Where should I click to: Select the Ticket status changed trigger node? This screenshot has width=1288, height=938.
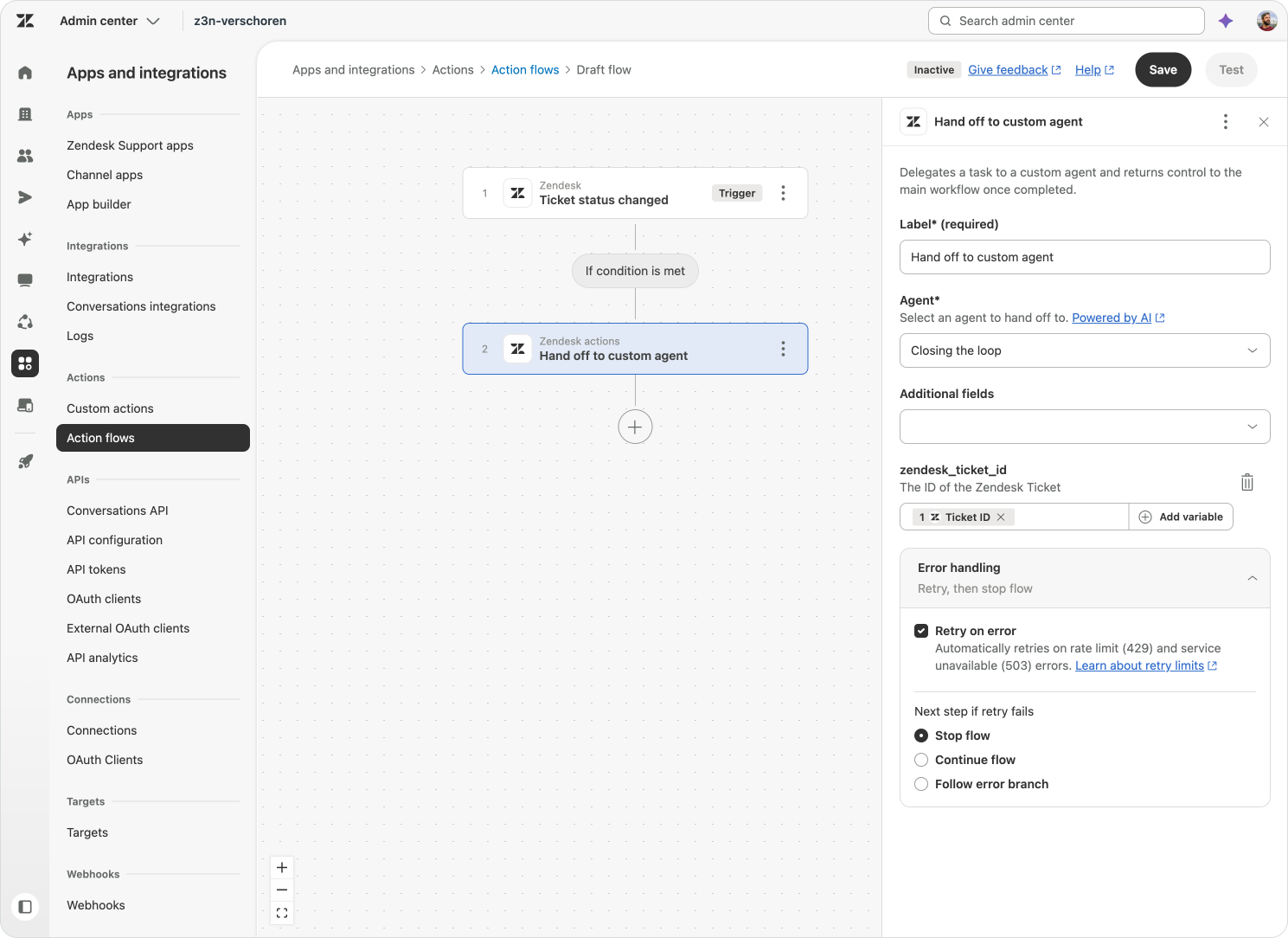(635, 193)
